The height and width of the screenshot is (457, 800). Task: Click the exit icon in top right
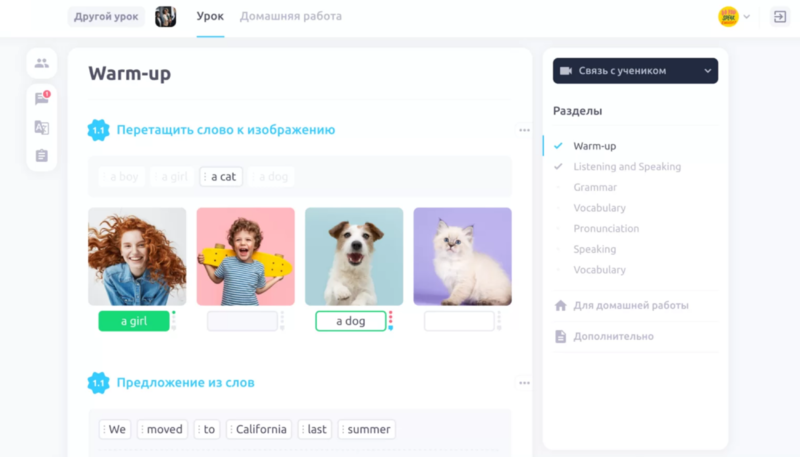tap(779, 17)
